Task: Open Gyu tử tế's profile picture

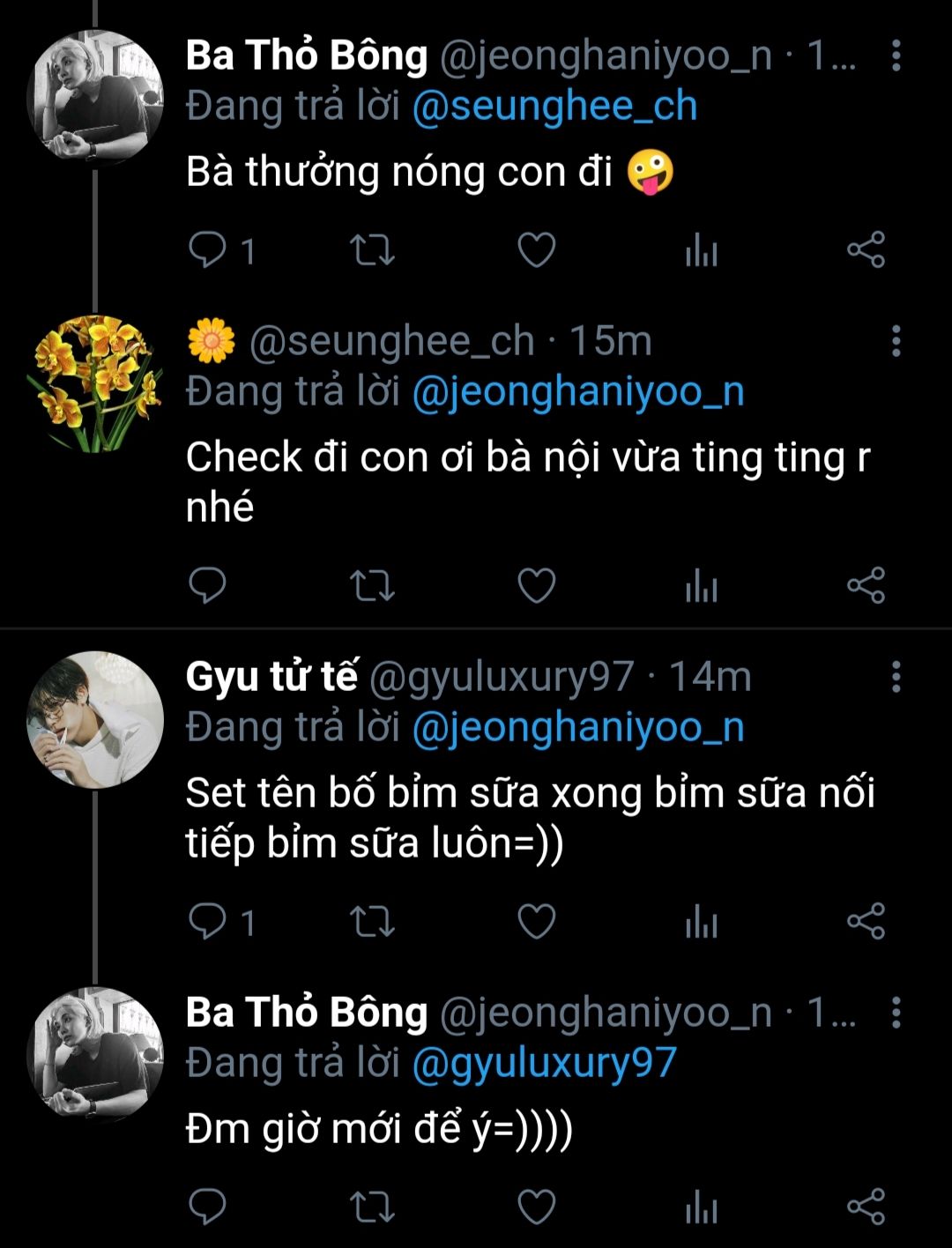Action: 95,719
